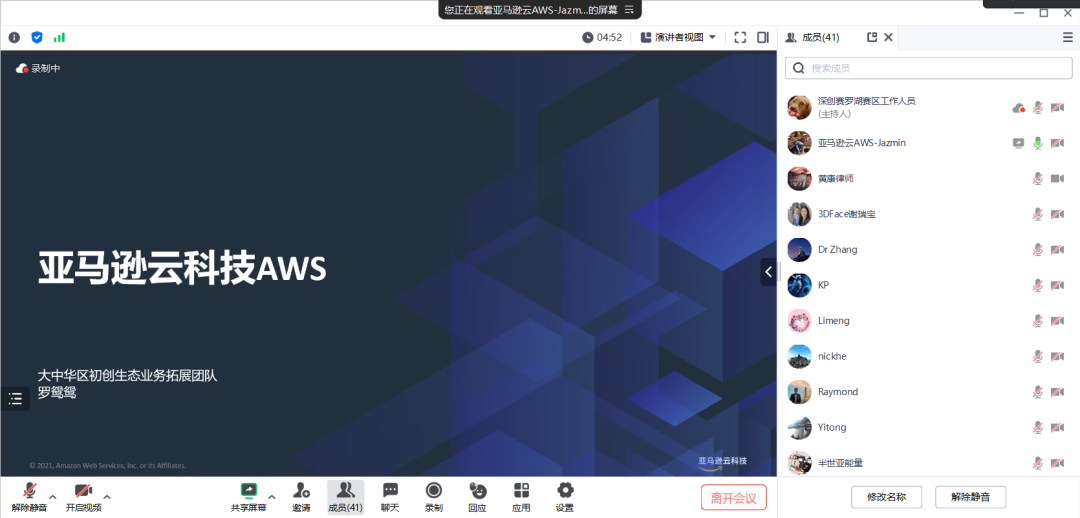Select member 半世亚能量
The image size is (1080, 518).
(x=928, y=462)
